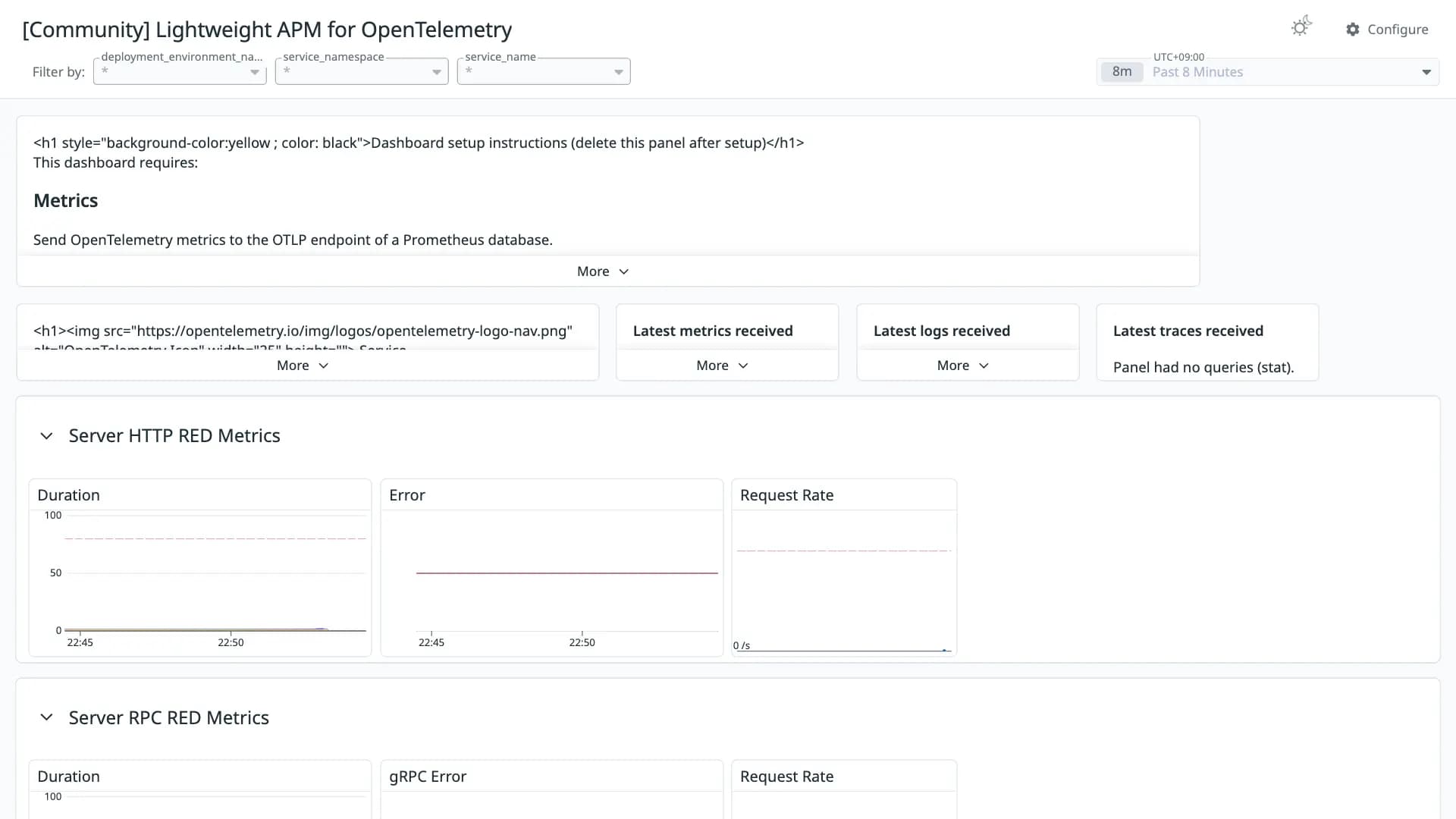Image resolution: width=1456 pixels, height=819 pixels.
Task: Click the Metrics heading in setup panel
Action: [x=65, y=201]
